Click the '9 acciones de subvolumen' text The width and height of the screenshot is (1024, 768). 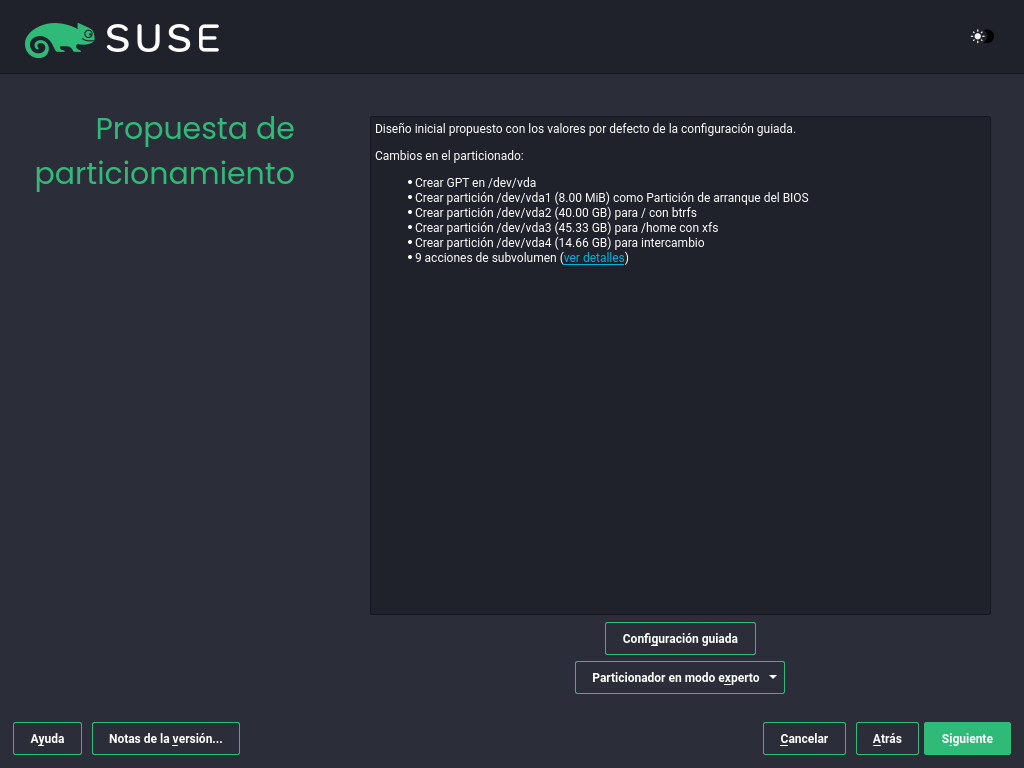coord(486,258)
